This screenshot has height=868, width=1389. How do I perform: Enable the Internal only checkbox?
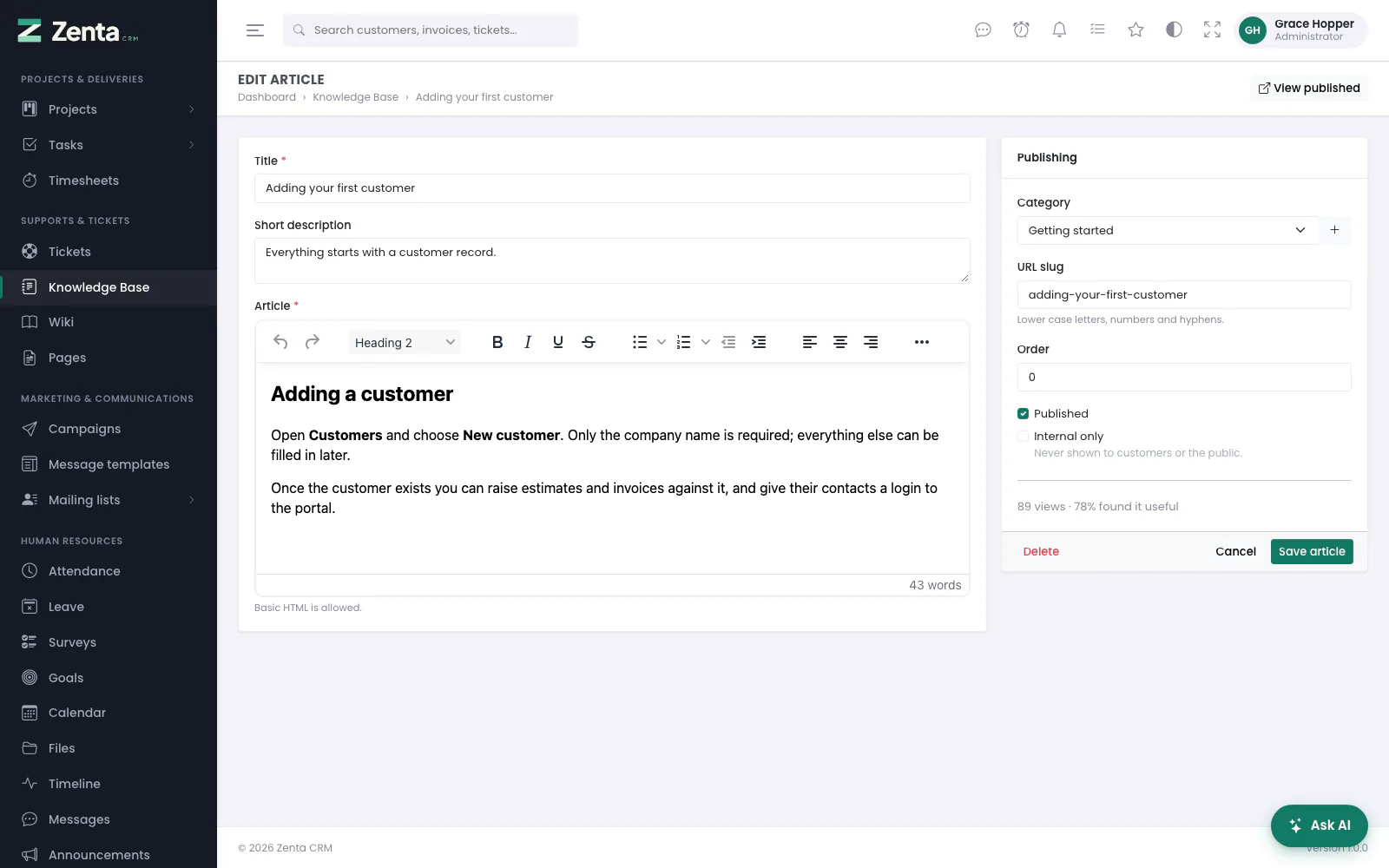1023,437
